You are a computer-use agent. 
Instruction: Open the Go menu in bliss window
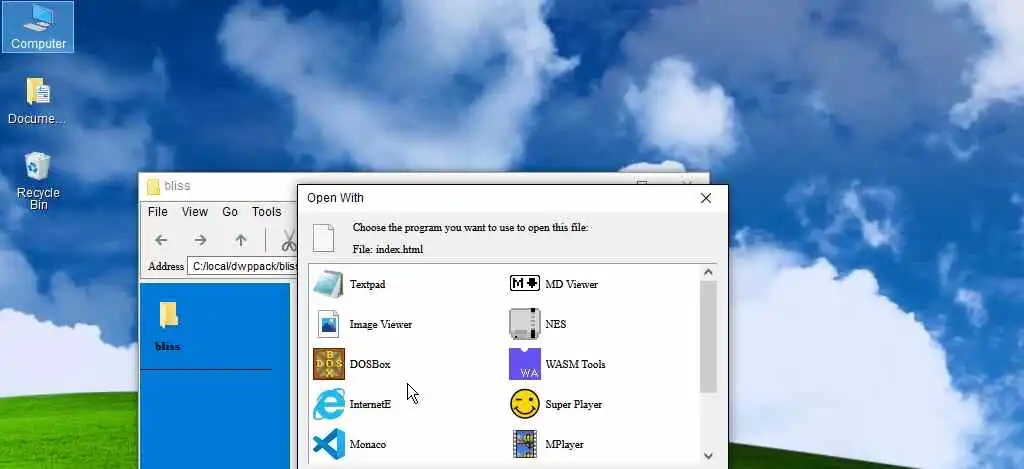coord(230,212)
